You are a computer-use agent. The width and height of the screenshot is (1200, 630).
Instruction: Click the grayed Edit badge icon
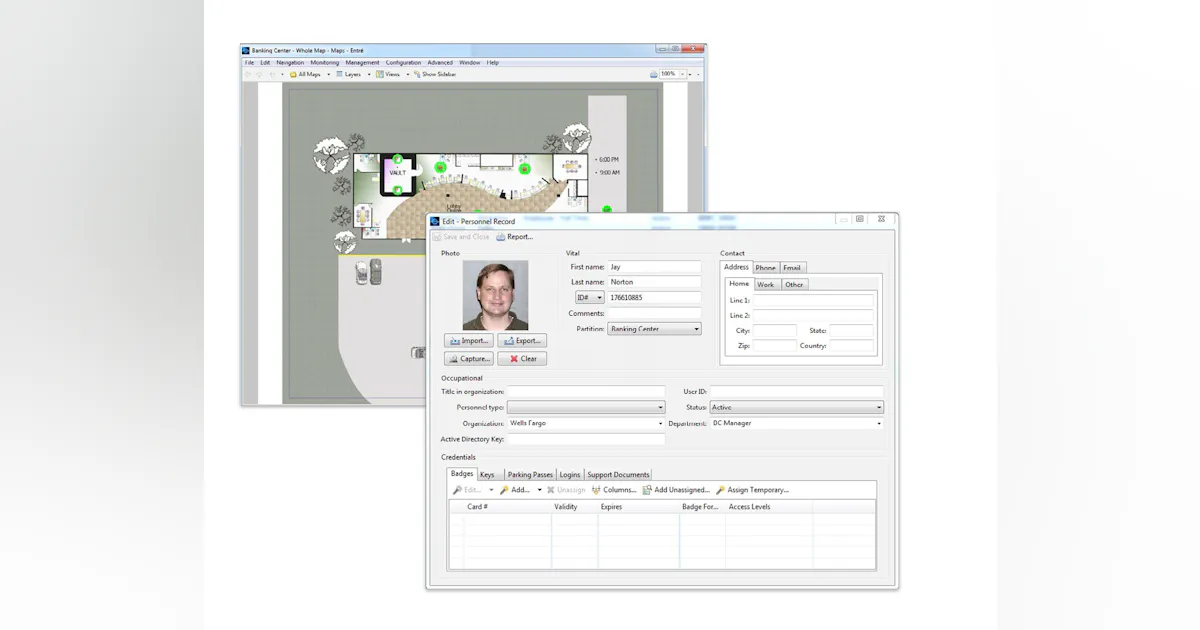(457, 490)
